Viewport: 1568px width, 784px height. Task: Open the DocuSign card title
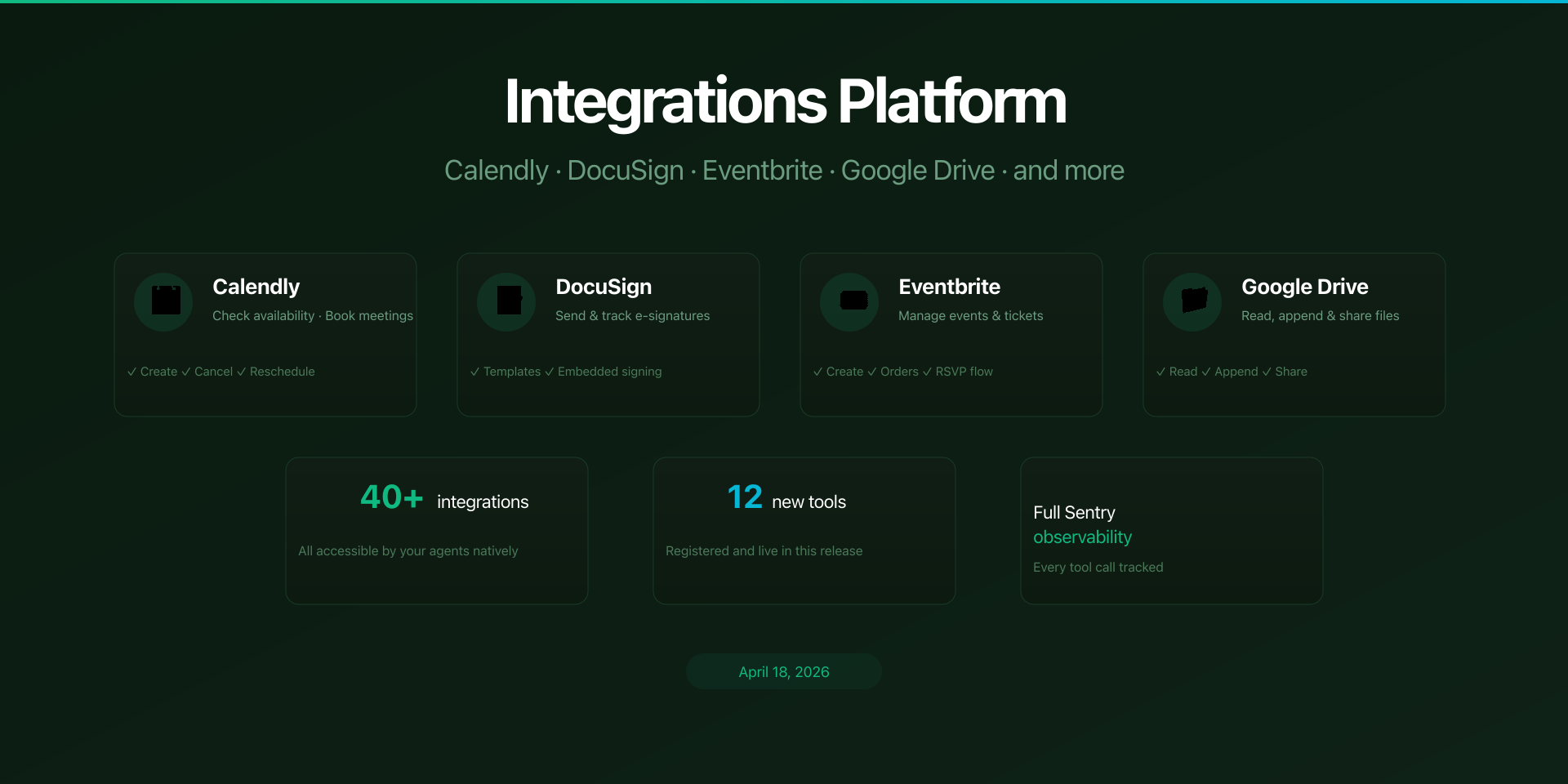click(604, 287)
